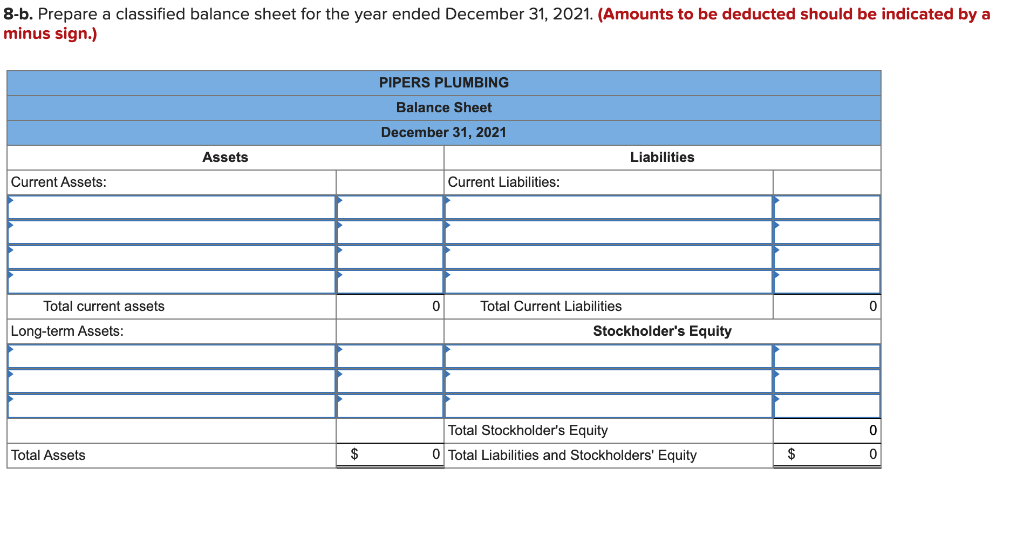Image resolution: width=1024 pixels, height=556 pixels.
Task: Click the December 31, 2021 header
Action: [444, 133]
